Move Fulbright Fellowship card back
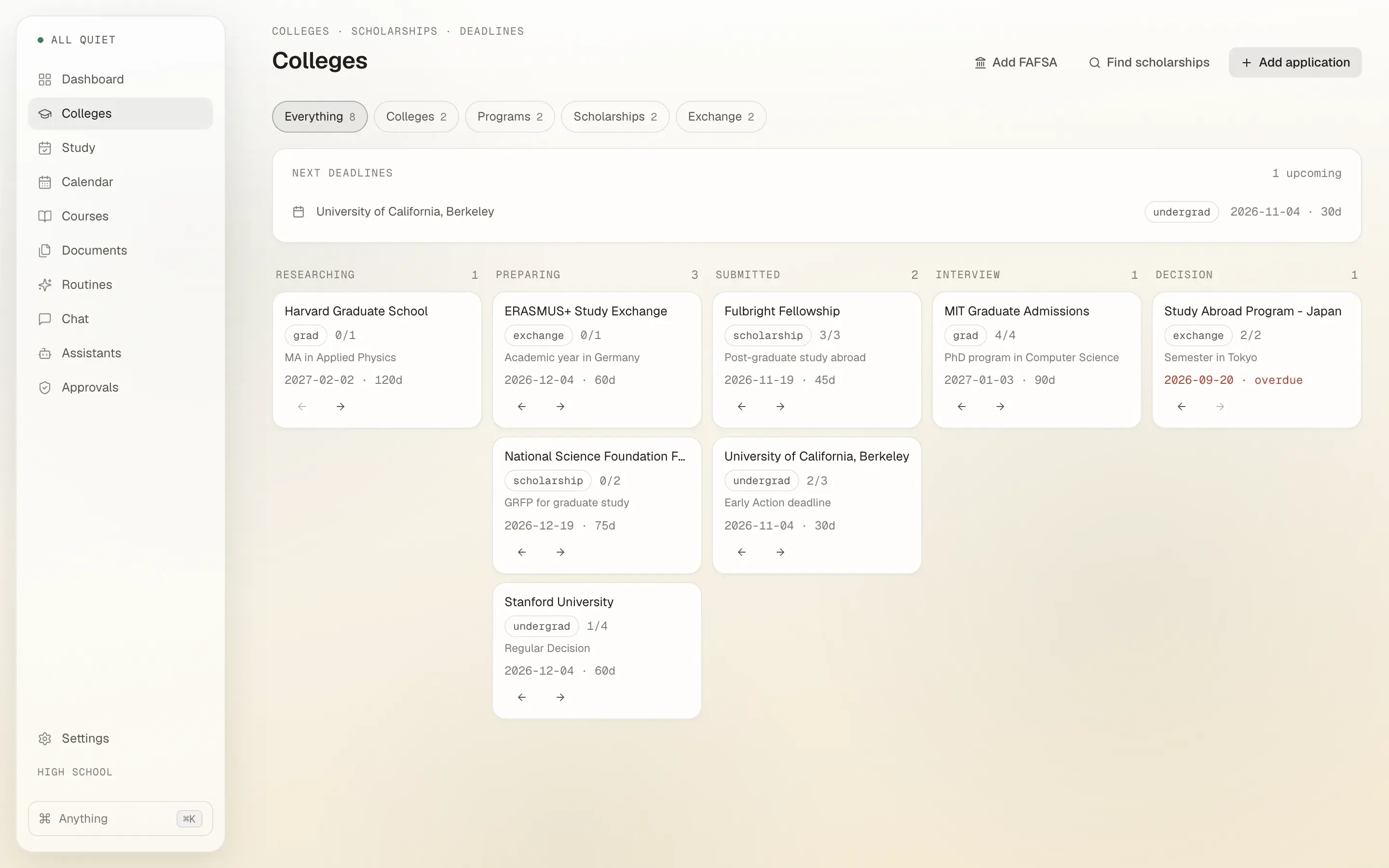The image size is (1389, 868). tap(742, 407)
